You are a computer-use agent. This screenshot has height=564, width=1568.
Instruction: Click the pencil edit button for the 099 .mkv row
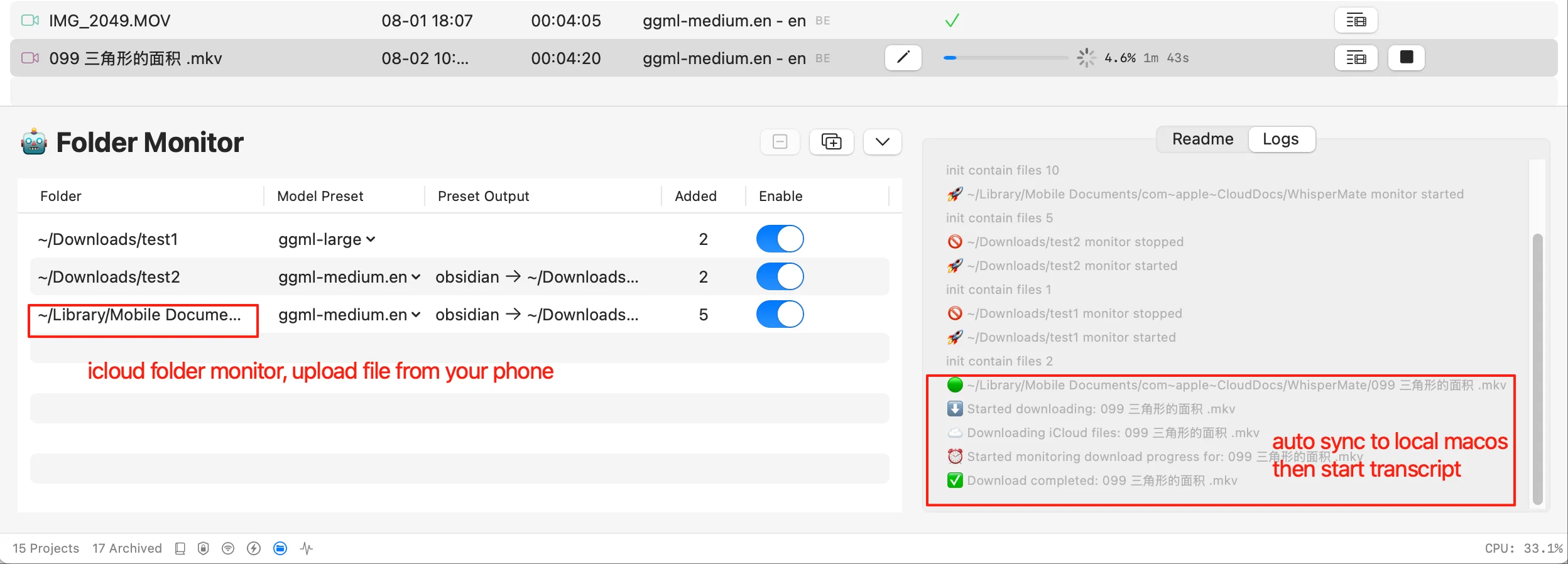point(903,58)
